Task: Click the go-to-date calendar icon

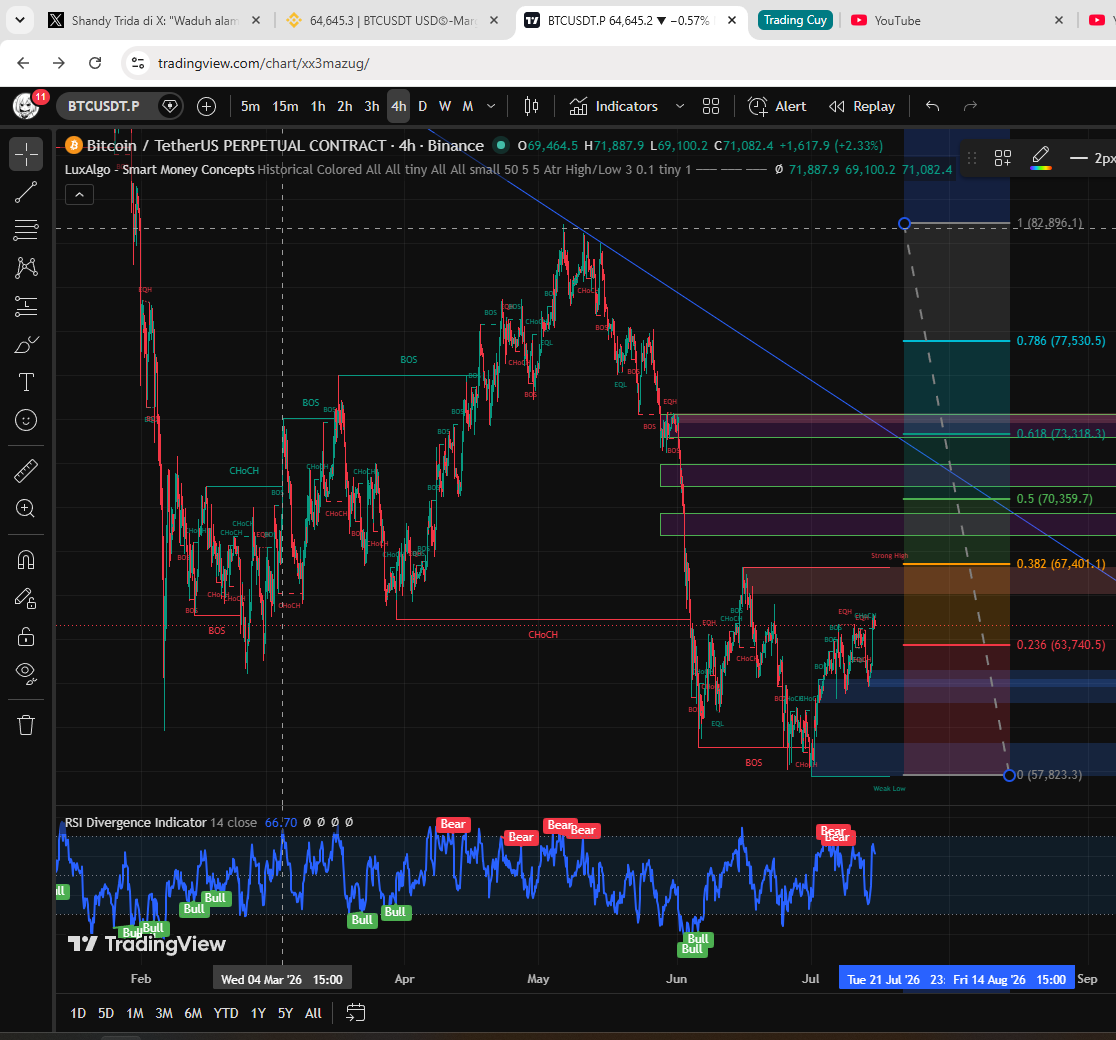Action: pyautogui.click(x=355, y=1012)
